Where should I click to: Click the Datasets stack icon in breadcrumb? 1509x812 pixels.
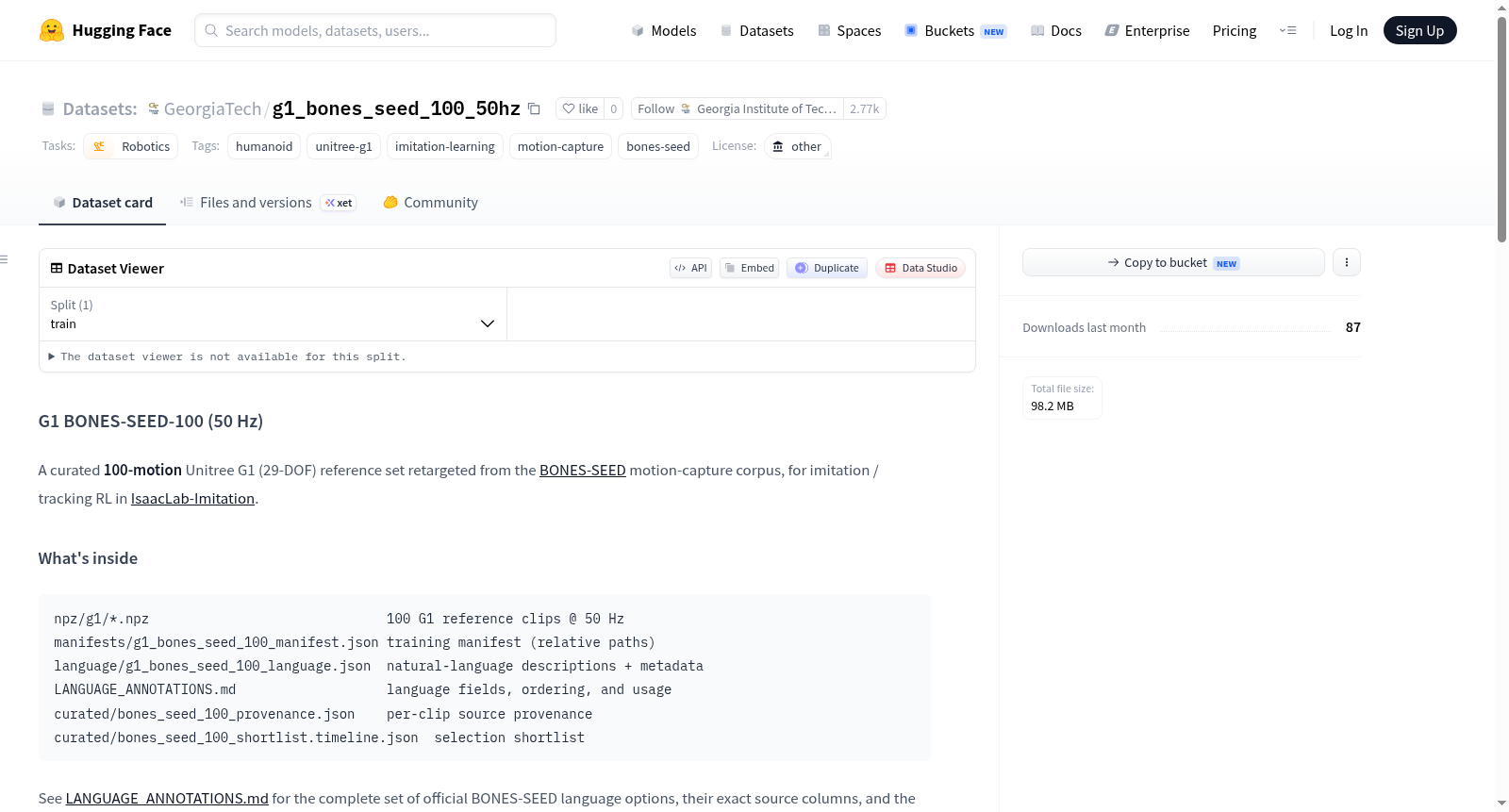point(48,108)
